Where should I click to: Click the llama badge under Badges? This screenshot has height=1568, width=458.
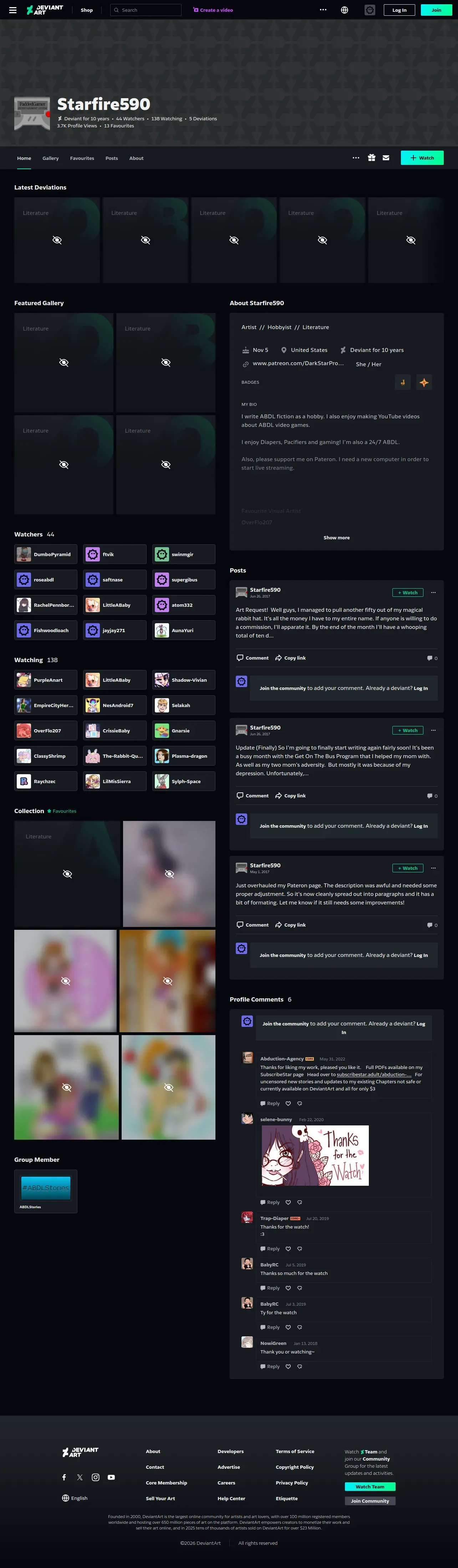click(402, 382)
